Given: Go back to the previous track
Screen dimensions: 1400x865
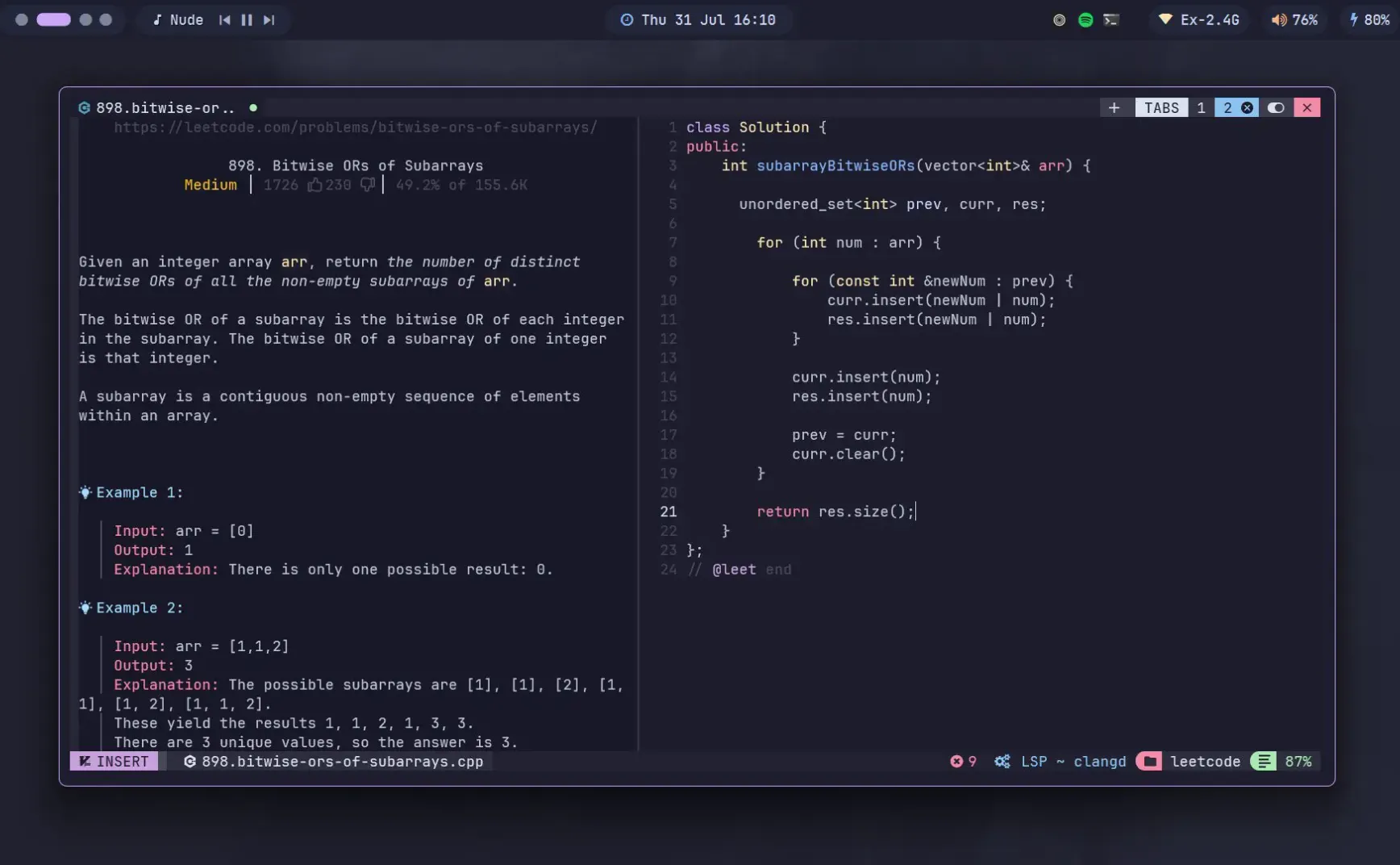Looking at the screenshot, I should pos(224,20).
